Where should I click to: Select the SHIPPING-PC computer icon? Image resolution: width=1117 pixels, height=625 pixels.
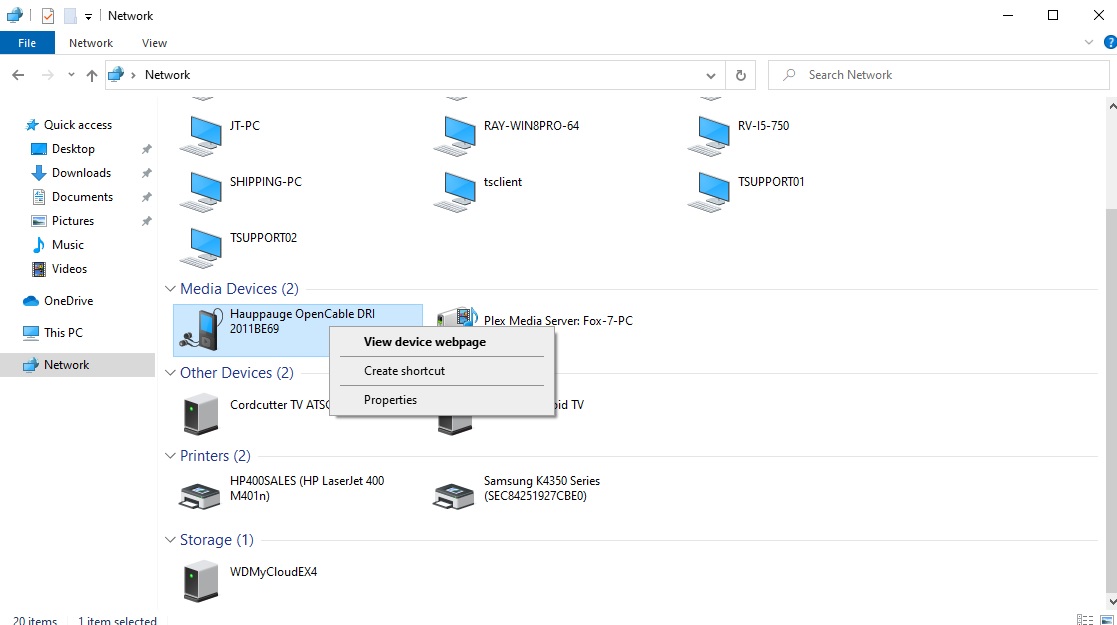(200, 190)
